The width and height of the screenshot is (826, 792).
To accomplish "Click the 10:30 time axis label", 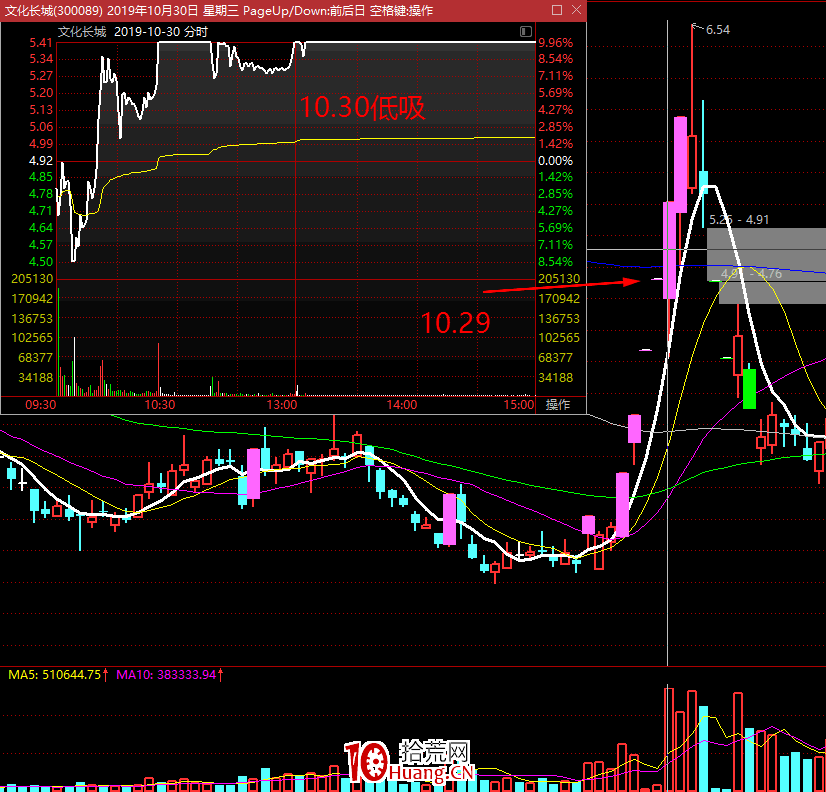I will pos(160,405).
